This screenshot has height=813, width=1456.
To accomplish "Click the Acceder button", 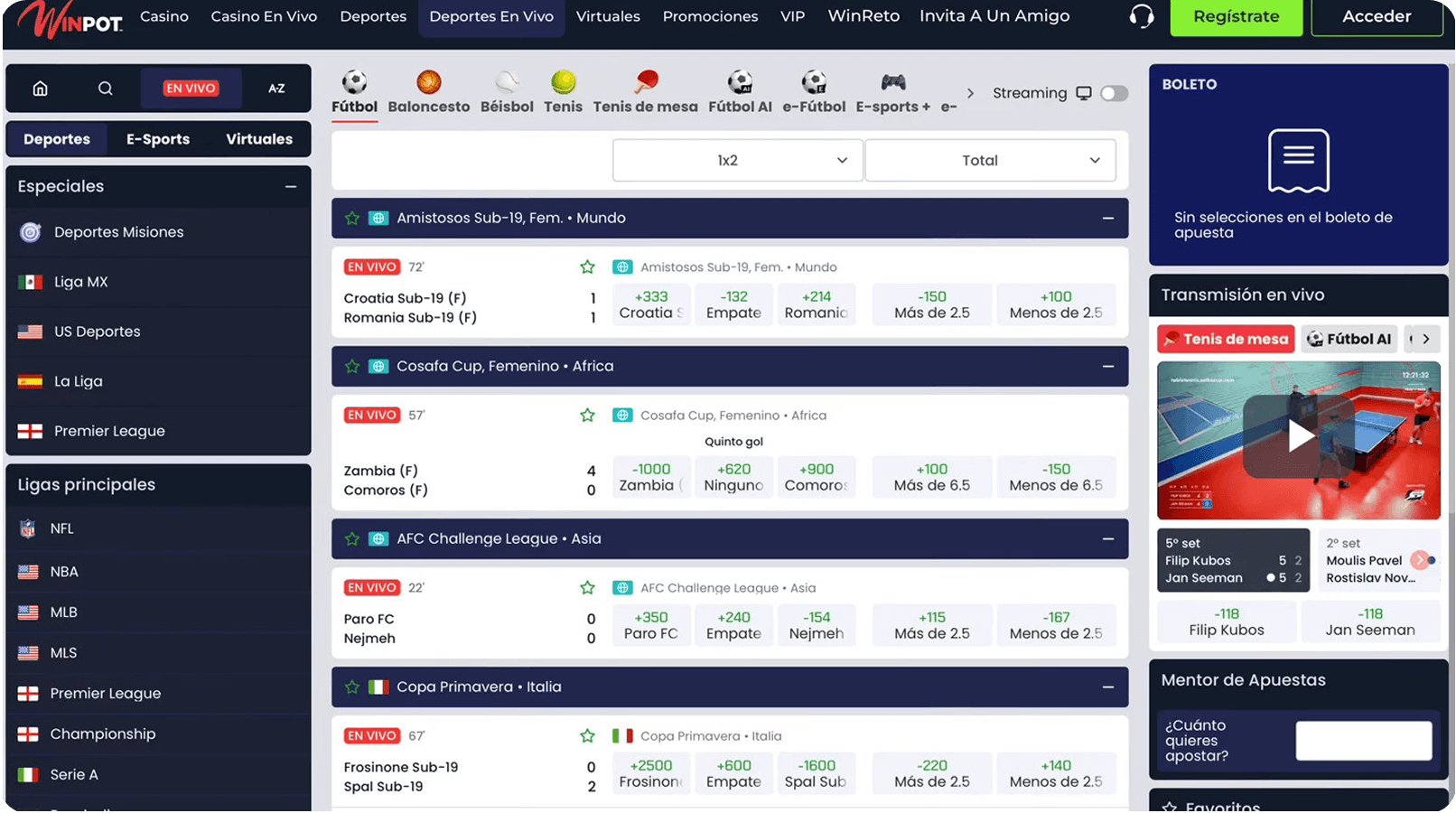I will coord(1377,16).
